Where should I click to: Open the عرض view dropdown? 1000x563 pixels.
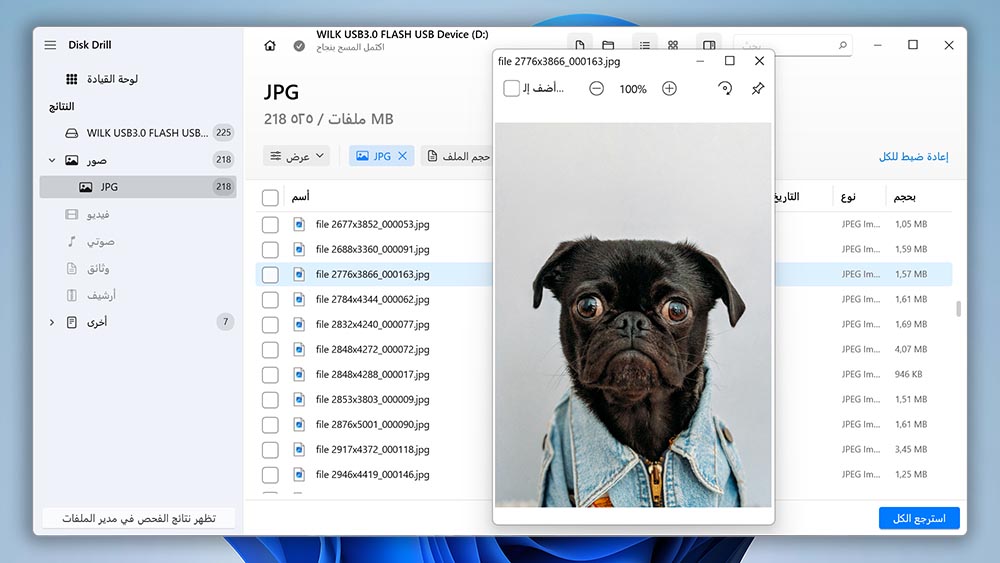(x=297, y=156)
